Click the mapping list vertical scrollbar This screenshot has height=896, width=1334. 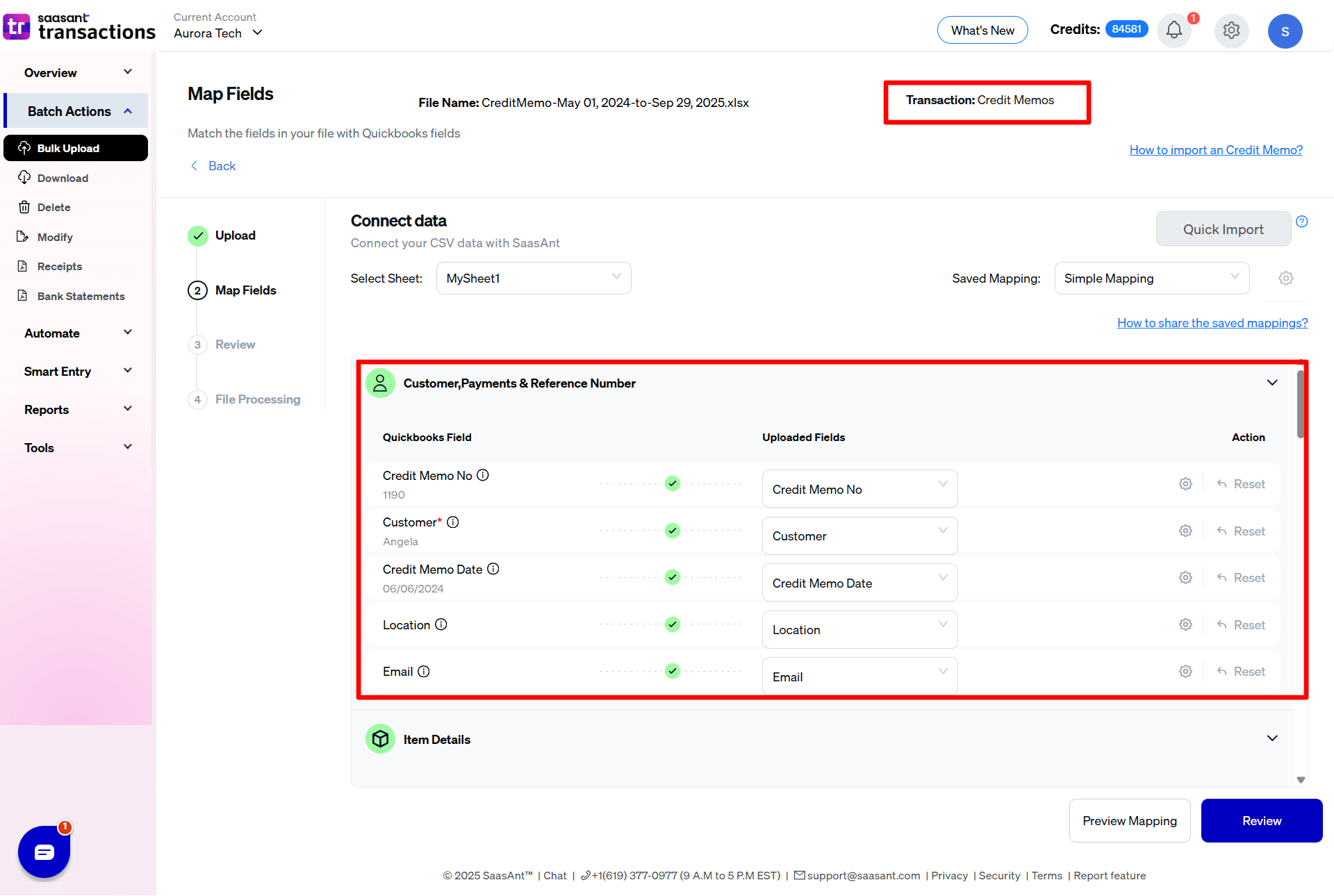(1301, 405)
